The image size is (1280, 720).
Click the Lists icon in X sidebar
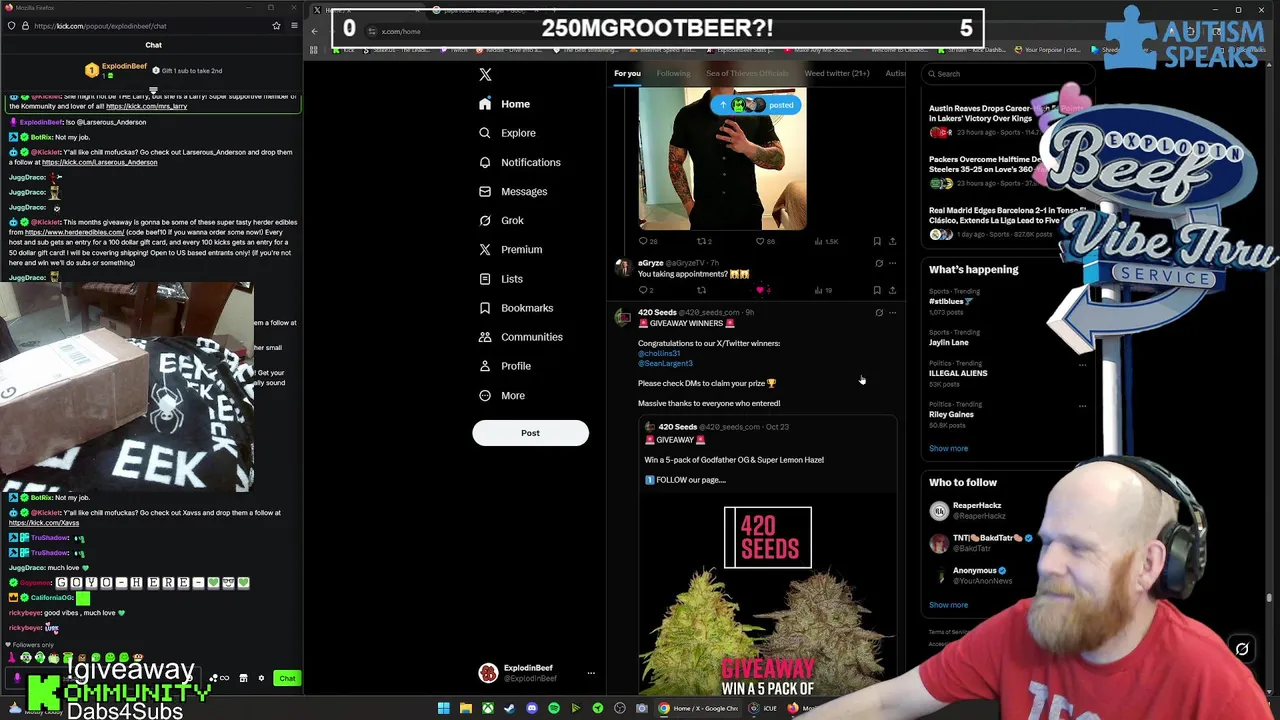(485, 279)
